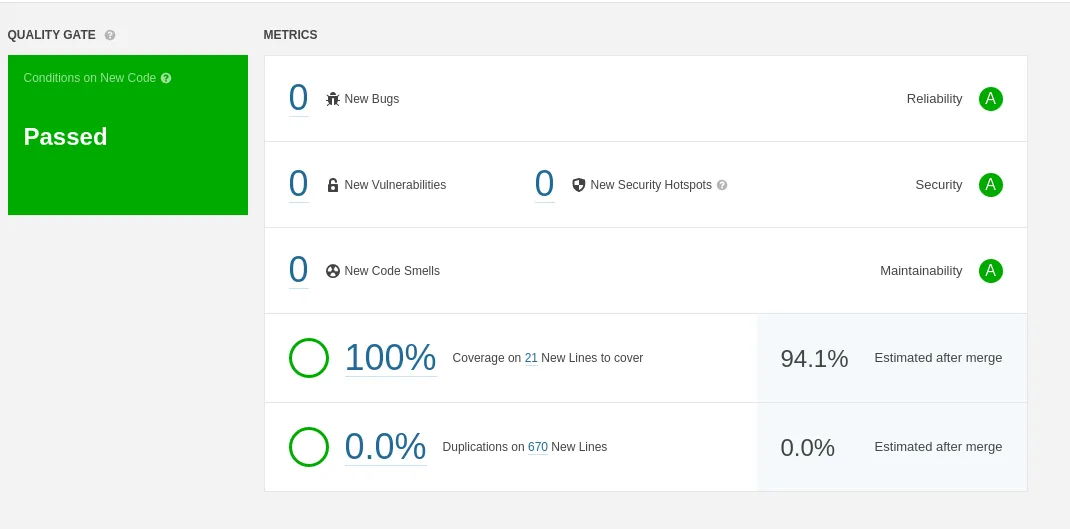1070x529 pixels.
Task: Click the Conditions on New Code help icon
Action: (x=166, y=78)
